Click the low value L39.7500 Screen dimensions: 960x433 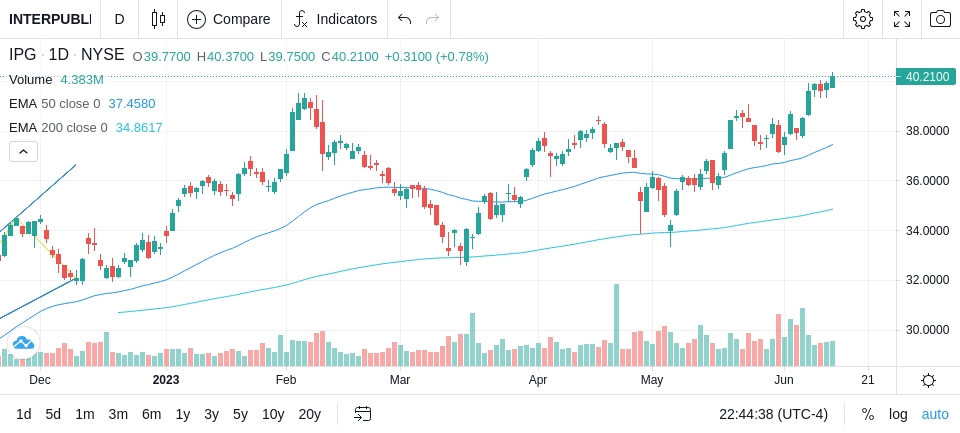287,57
